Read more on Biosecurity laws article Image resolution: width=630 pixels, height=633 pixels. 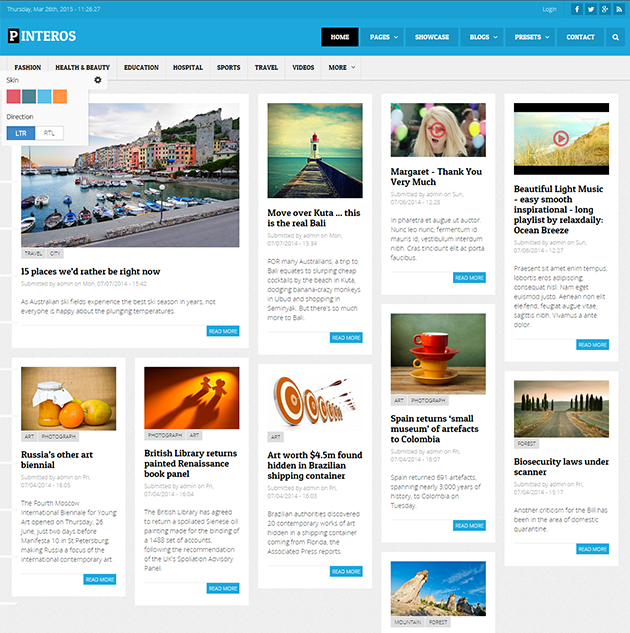(x=592, y=548)
